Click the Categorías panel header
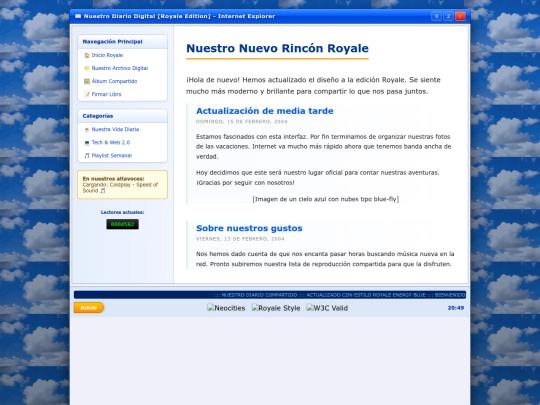 pyautogui.click(x=123, y=116)
